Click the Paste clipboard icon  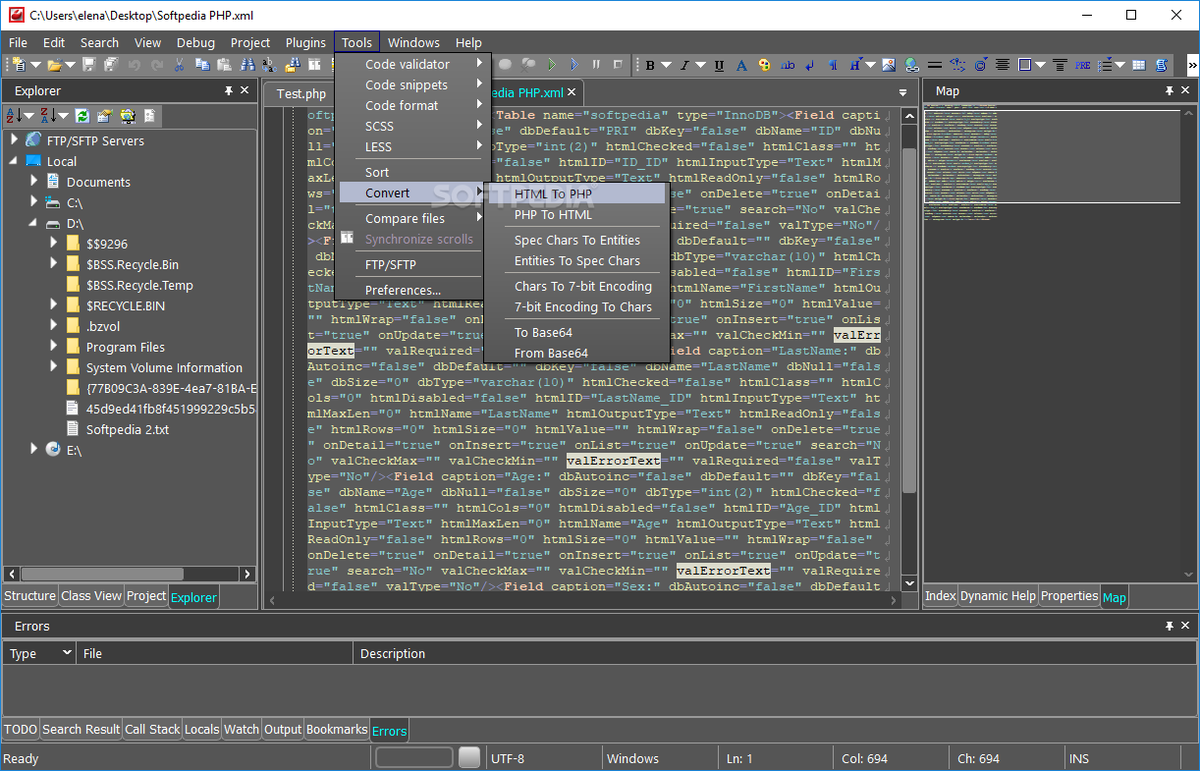pyautogui.click(x=225, y=65)
